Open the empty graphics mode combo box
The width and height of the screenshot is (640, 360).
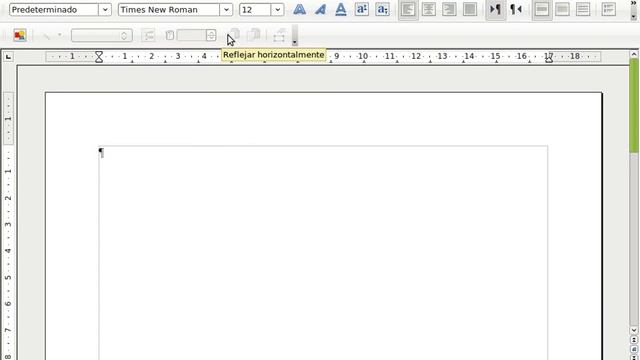101,36
